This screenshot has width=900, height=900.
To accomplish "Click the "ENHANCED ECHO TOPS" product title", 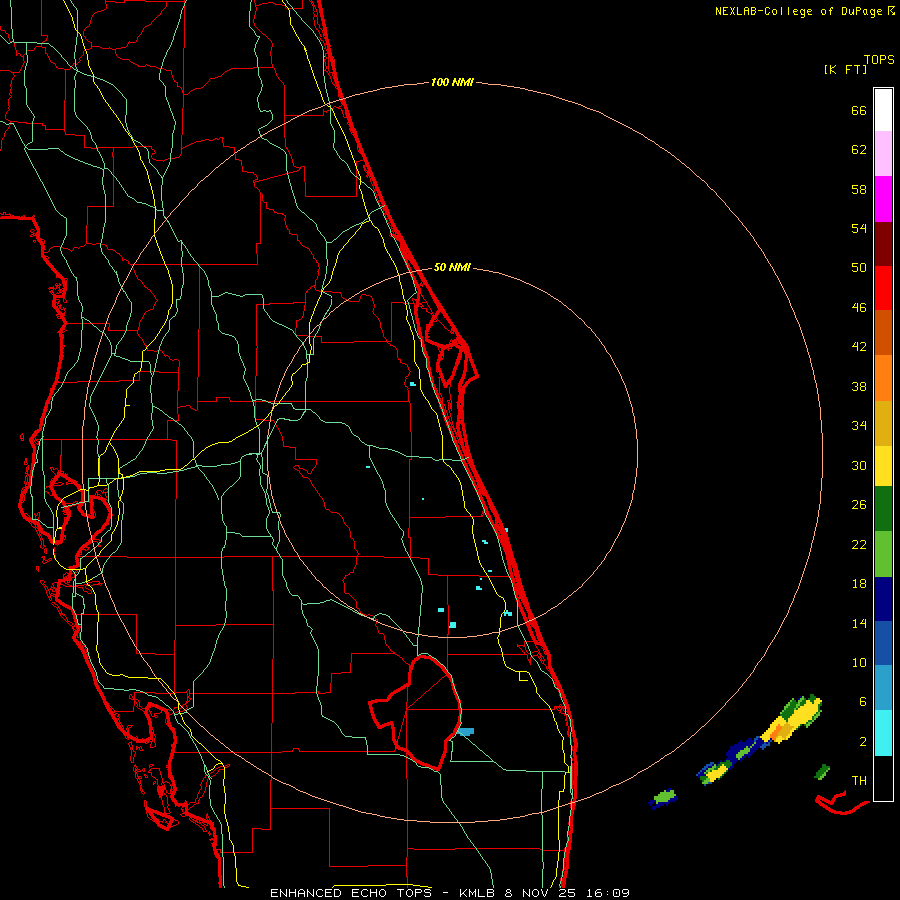I will click(x=351, y=893).
